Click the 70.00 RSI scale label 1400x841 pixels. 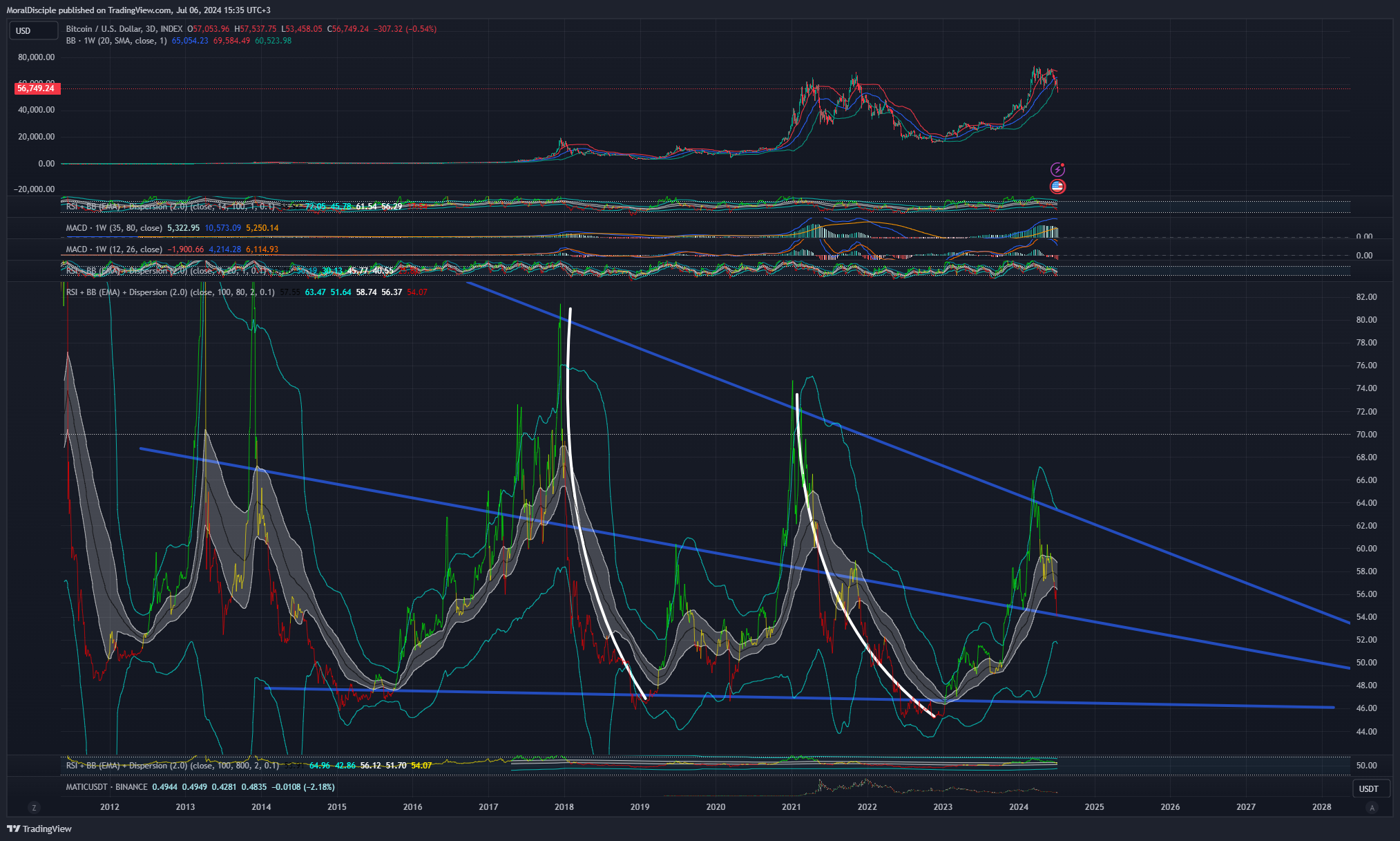(x=1366, y=435)
